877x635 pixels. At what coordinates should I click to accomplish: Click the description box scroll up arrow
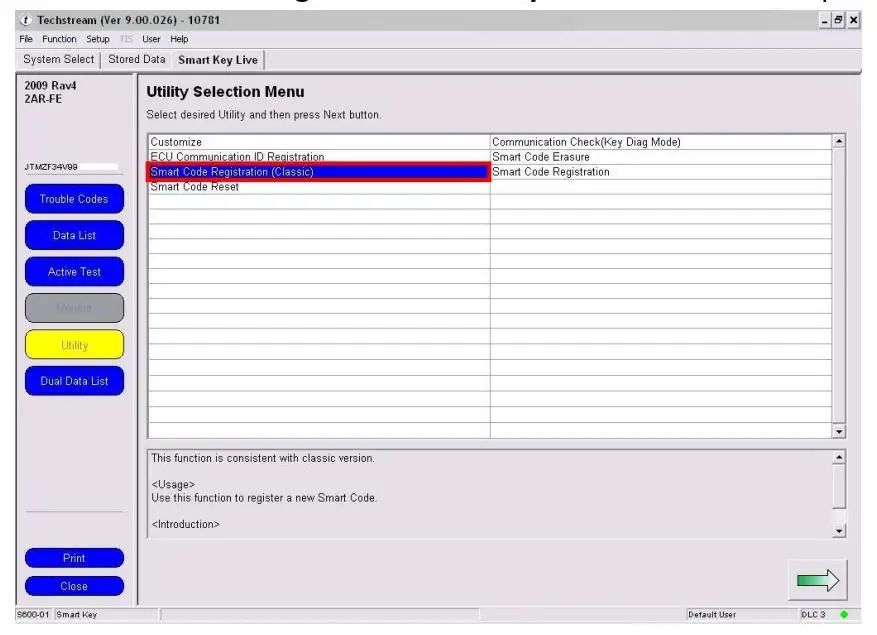(838, 458)
